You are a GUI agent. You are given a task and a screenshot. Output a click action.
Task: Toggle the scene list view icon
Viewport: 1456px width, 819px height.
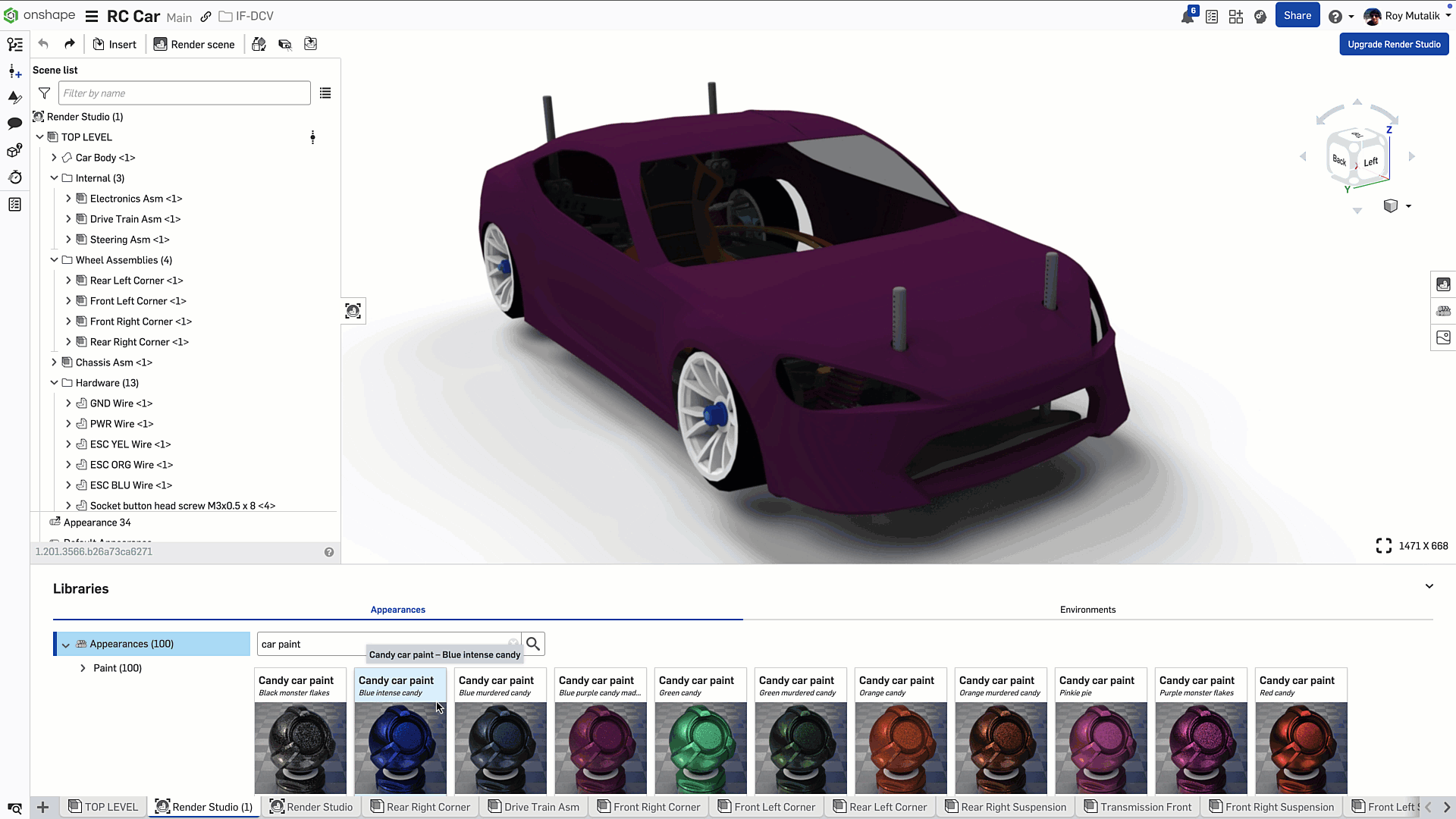coord(325,93)
